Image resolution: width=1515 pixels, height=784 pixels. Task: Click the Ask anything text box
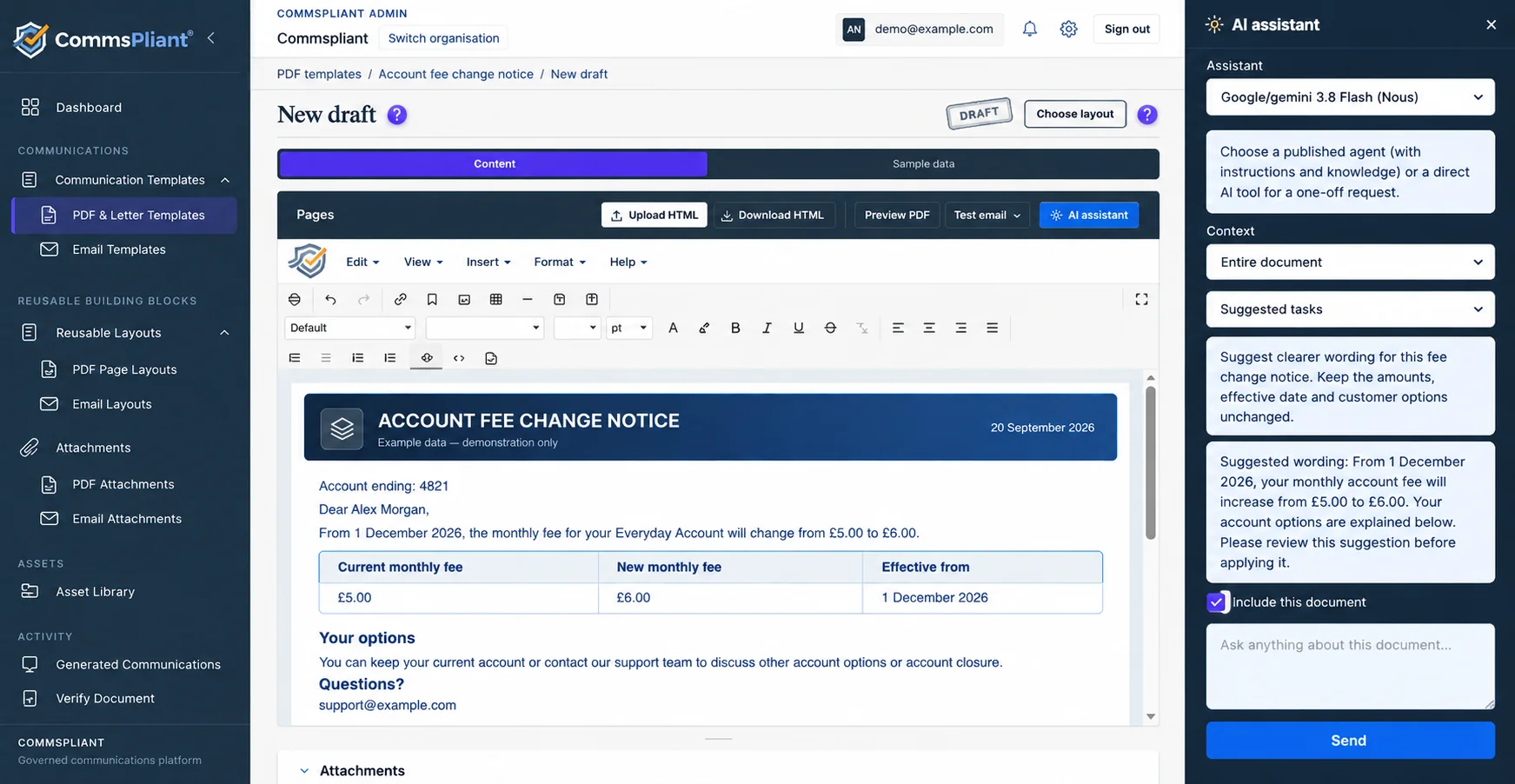point(1350,667)
